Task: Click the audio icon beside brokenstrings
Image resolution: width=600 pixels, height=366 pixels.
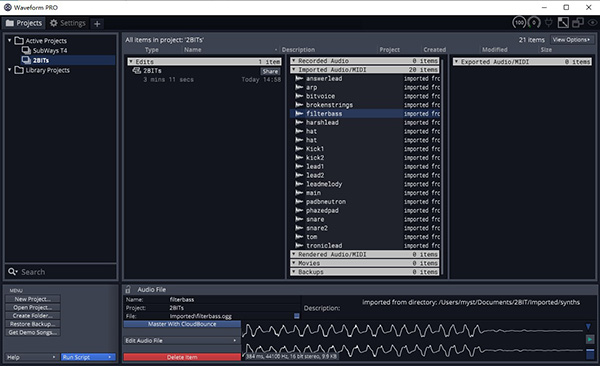Action: (x=299, y=105)
